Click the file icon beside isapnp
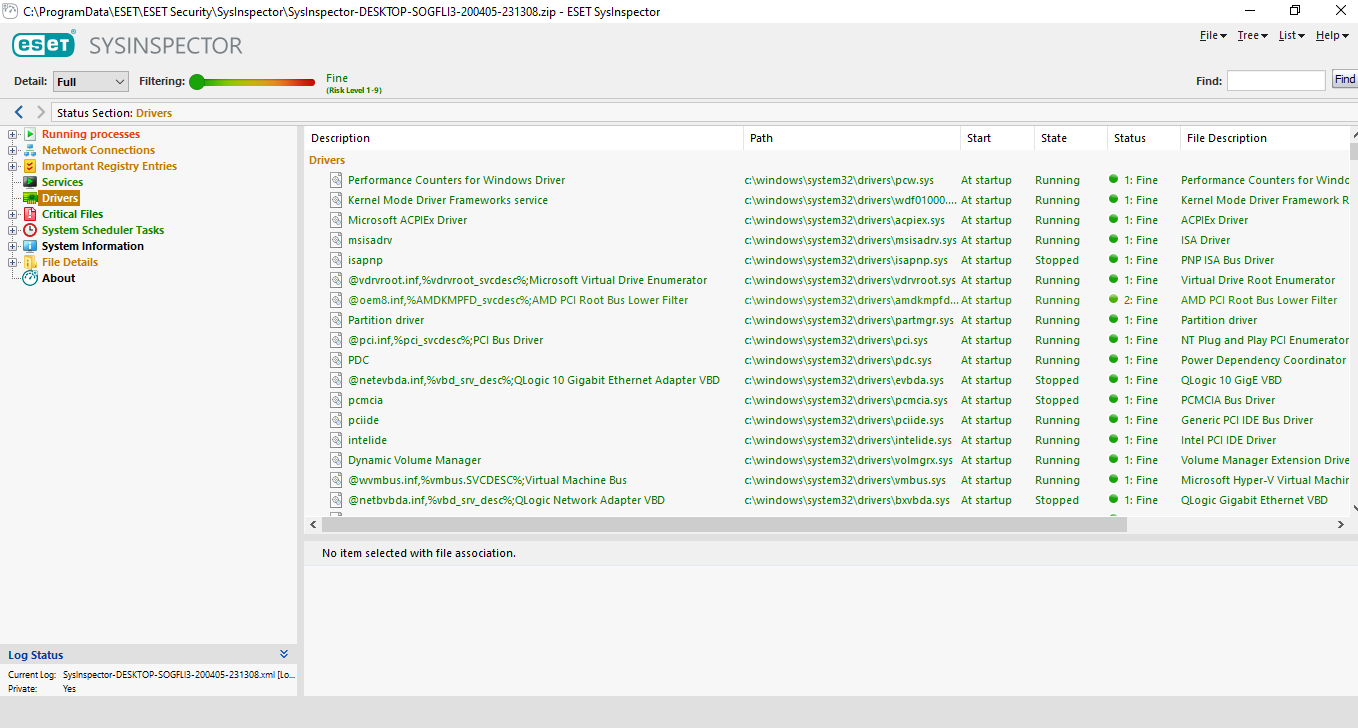 click(336, 260)
